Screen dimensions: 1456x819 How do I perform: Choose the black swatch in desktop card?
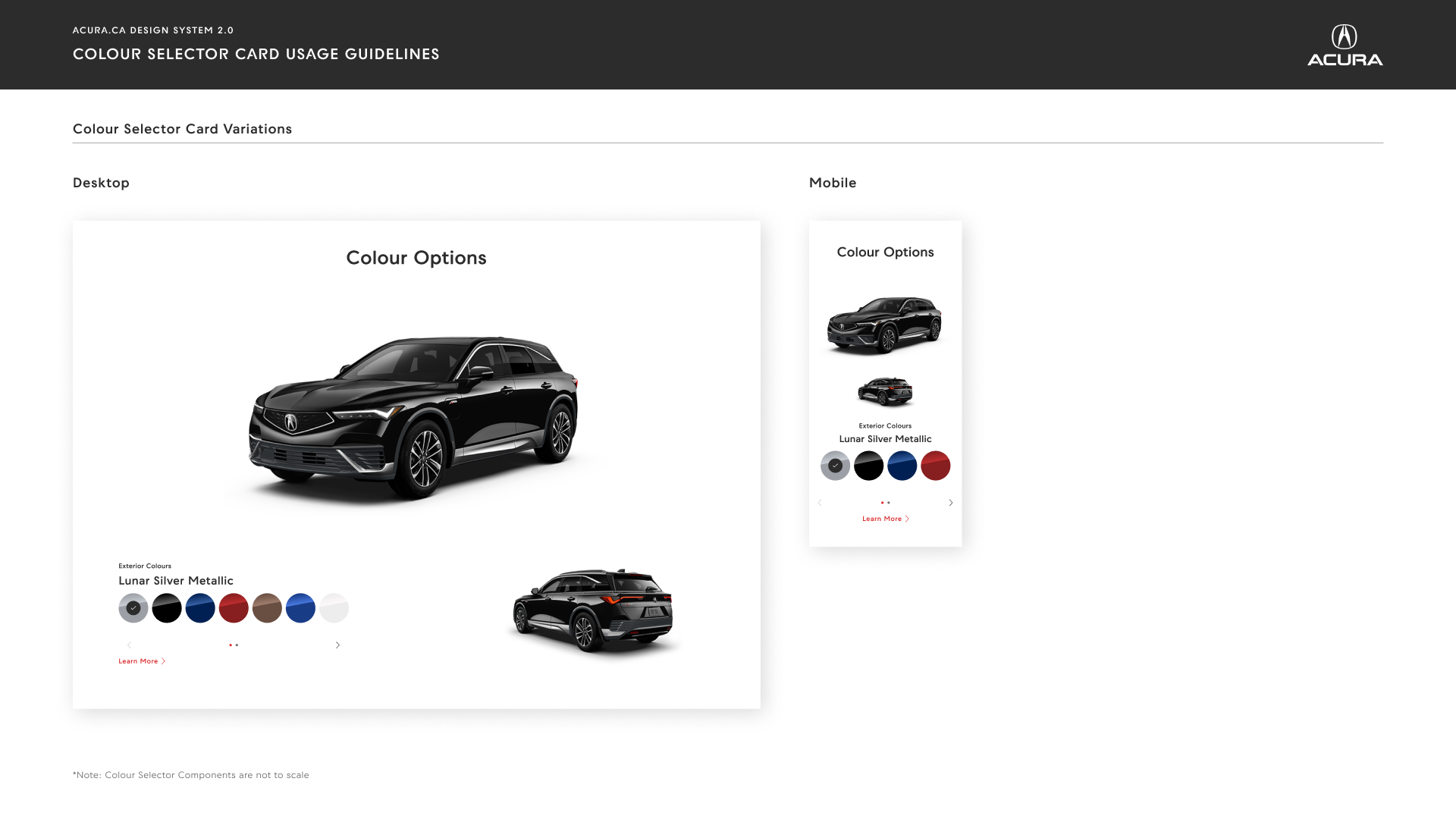coord(167,608)
